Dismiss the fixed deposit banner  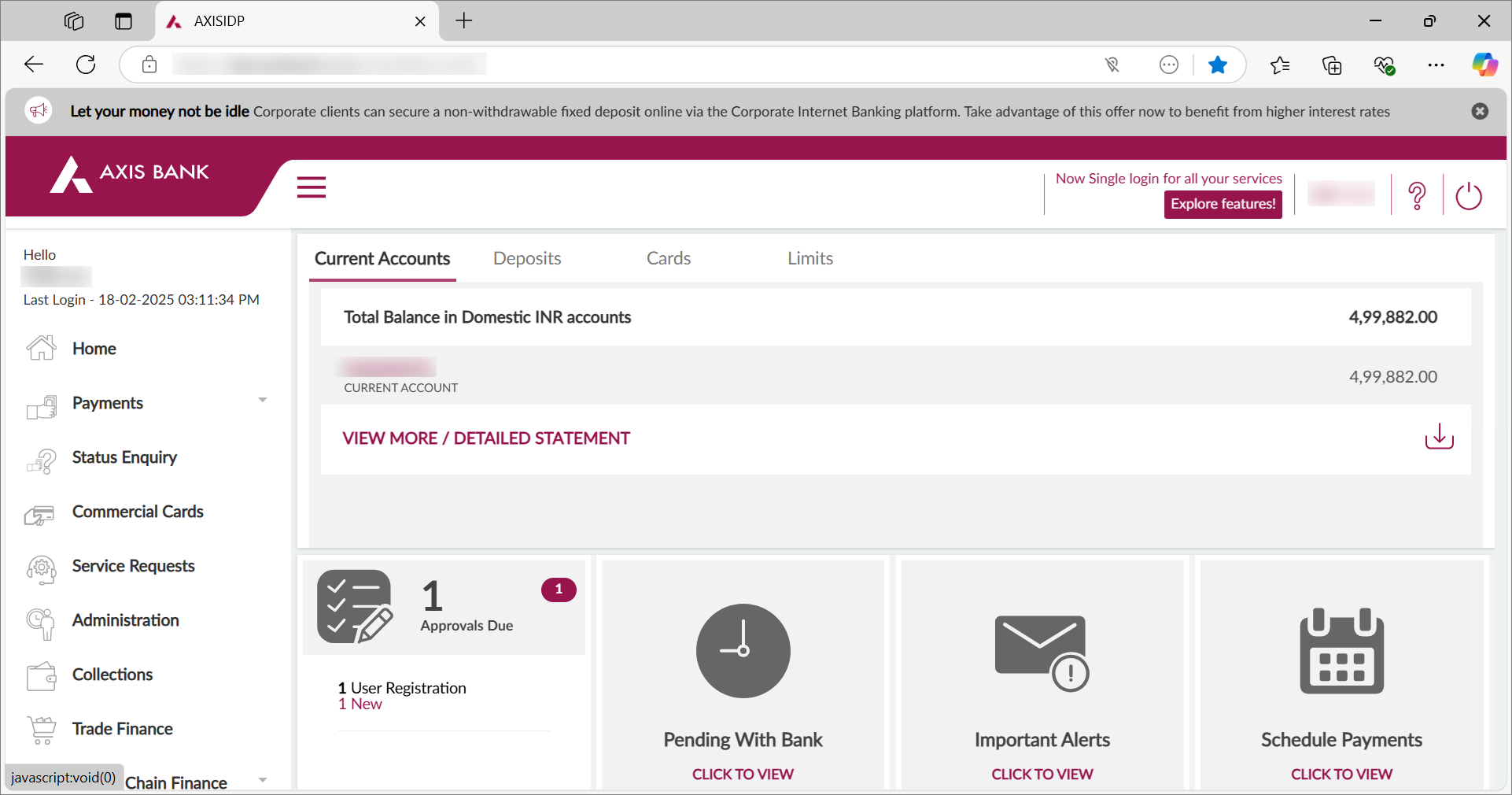tap(1480, 111)
